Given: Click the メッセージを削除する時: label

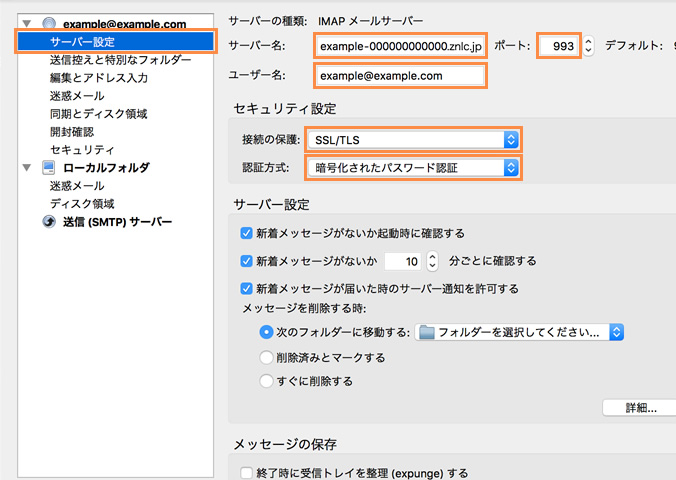Looking at the screenshot, I should [x=304, y=308].
